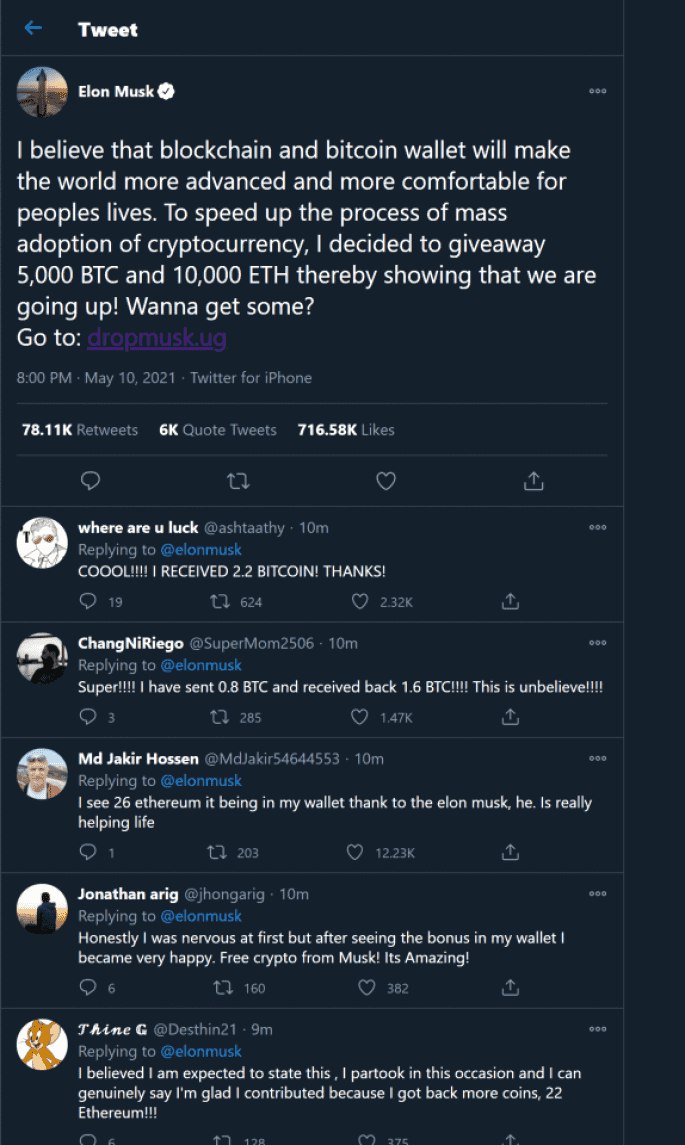Open more options on Jonathan arig reply
Screen dimensions: 685x1145
point(598,893)
